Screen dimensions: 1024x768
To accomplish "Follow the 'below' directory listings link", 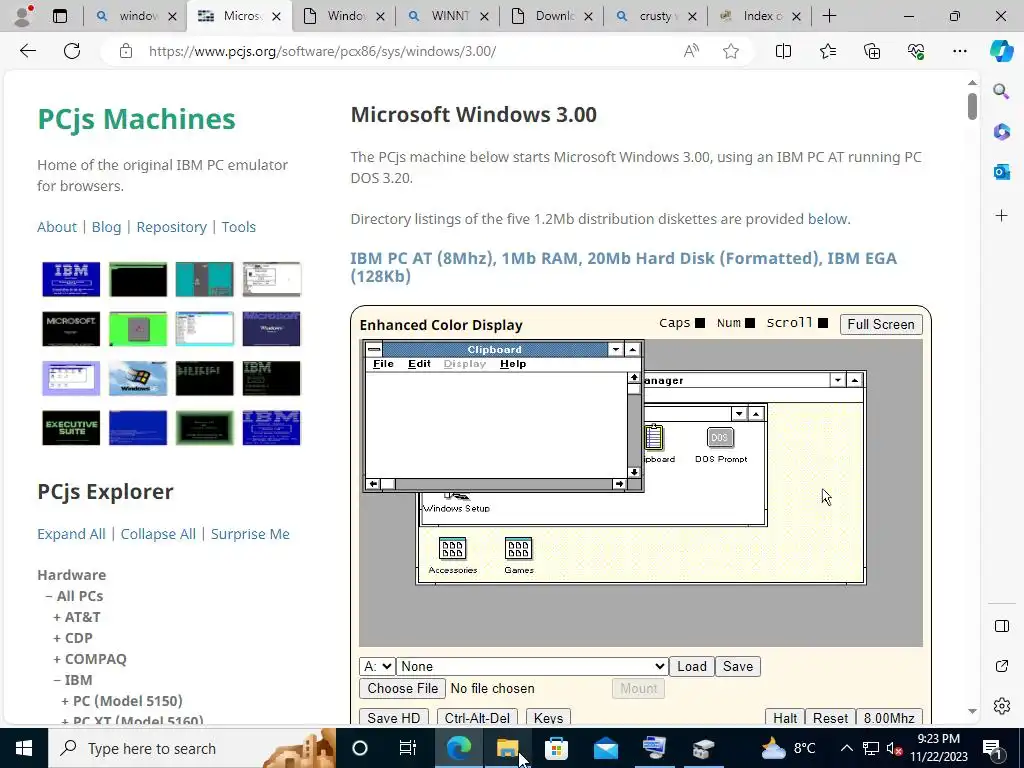I will pyautogui.click(x=827, y=219).
